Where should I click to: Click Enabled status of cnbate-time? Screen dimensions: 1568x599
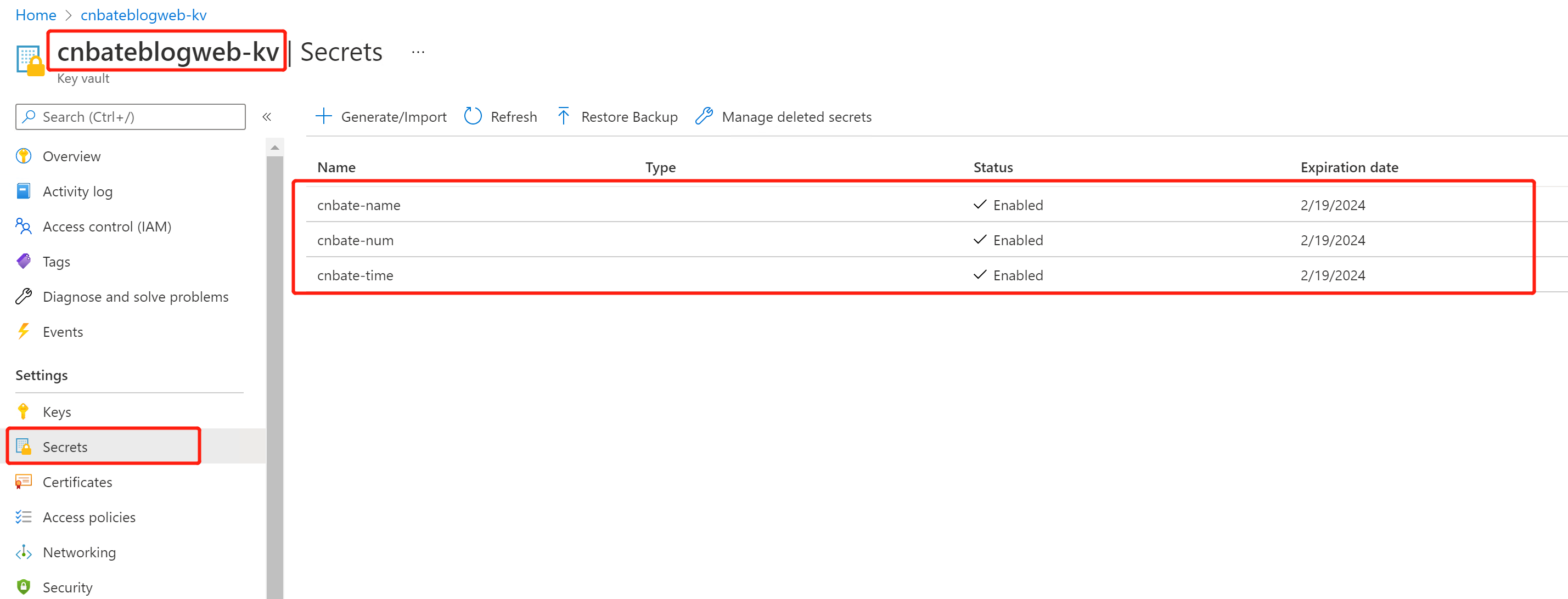pyautogui.click(x=1008, y=275)
